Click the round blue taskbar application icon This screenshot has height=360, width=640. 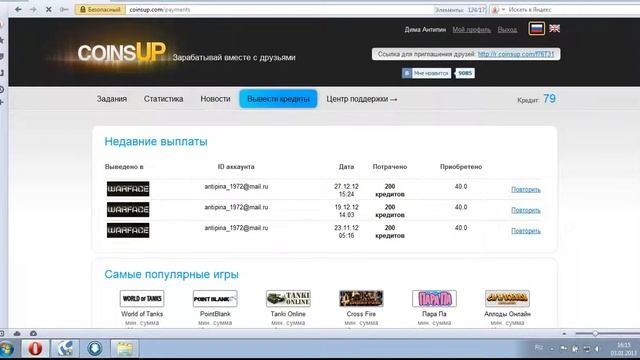pos(95,349)
